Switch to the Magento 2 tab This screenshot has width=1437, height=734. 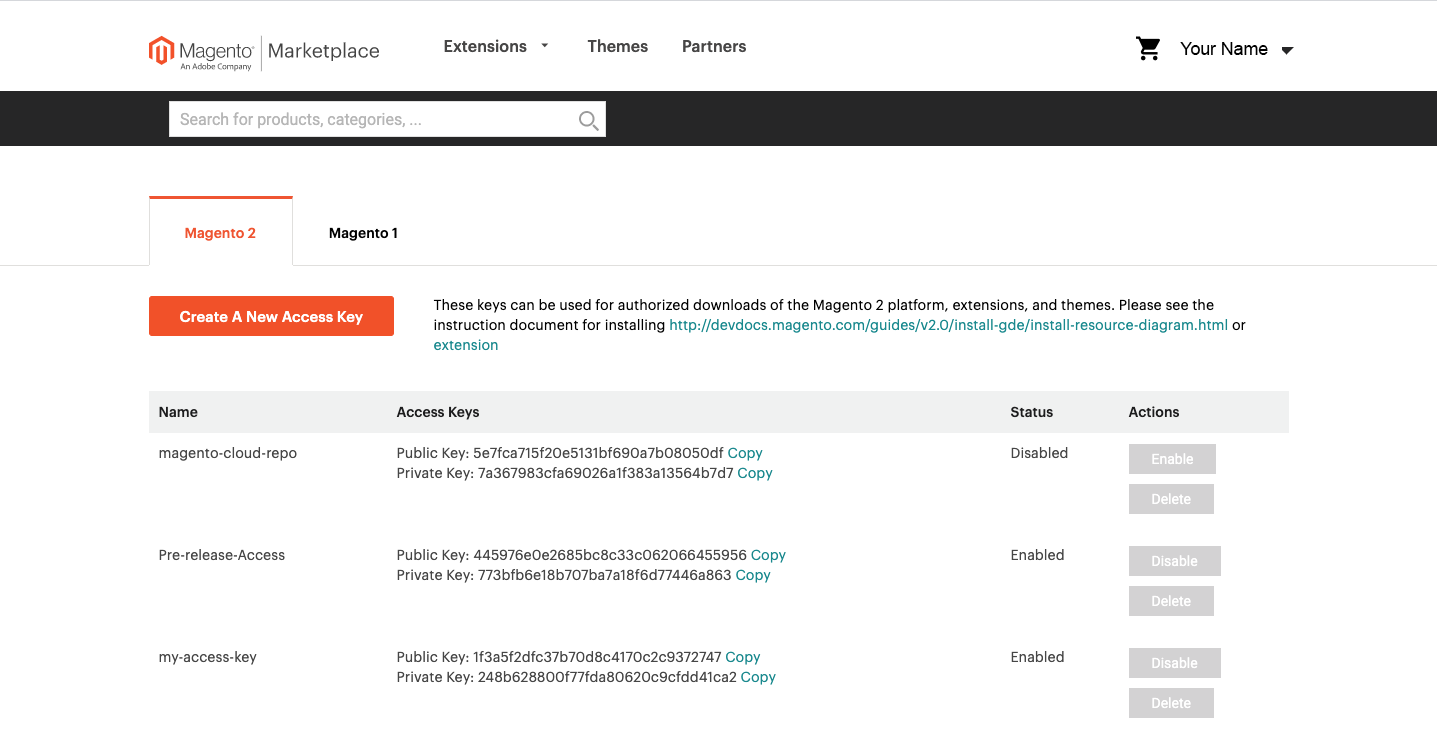[x=220, y=232]
